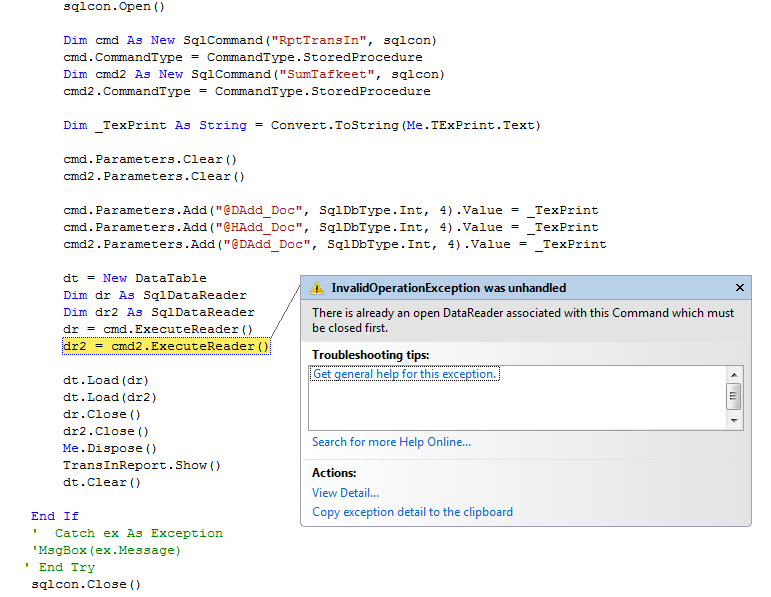The image size is (771, 597).
Task: Place cursor on dr = cmd.ExecuteReader() line
Action: pos(158,329)
